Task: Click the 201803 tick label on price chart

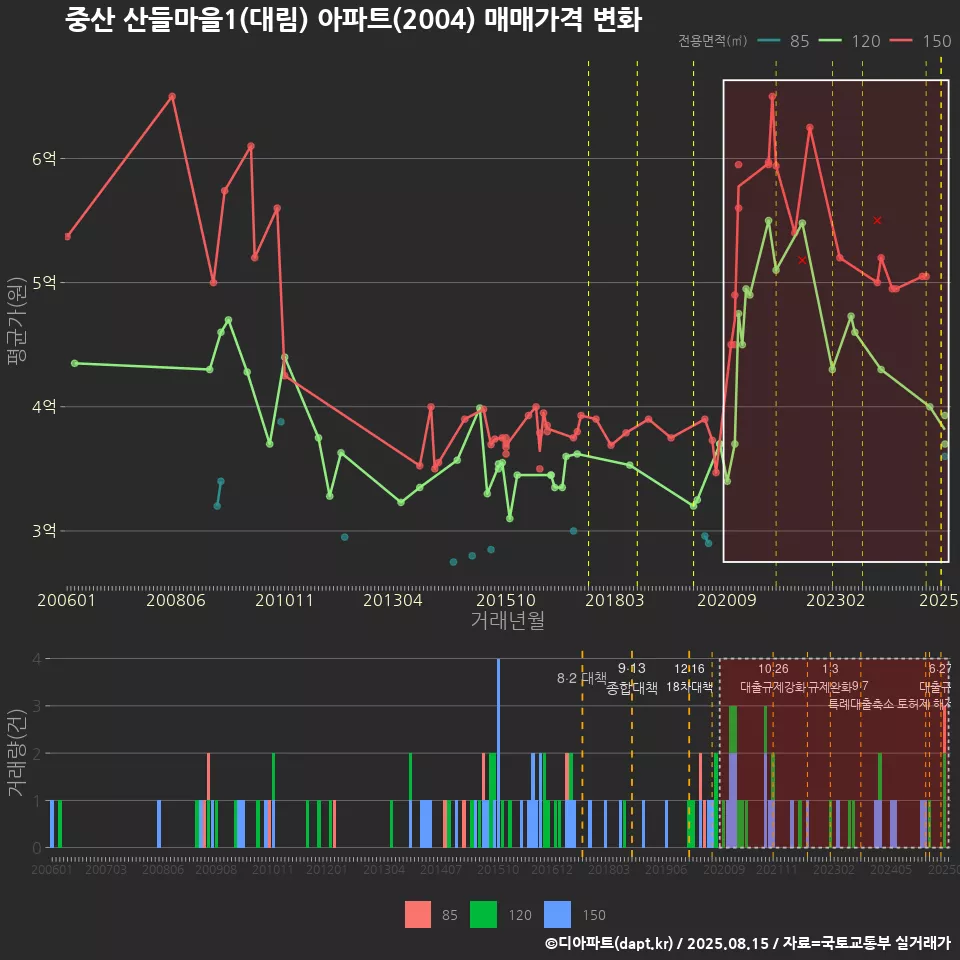Action: [615, 600]
